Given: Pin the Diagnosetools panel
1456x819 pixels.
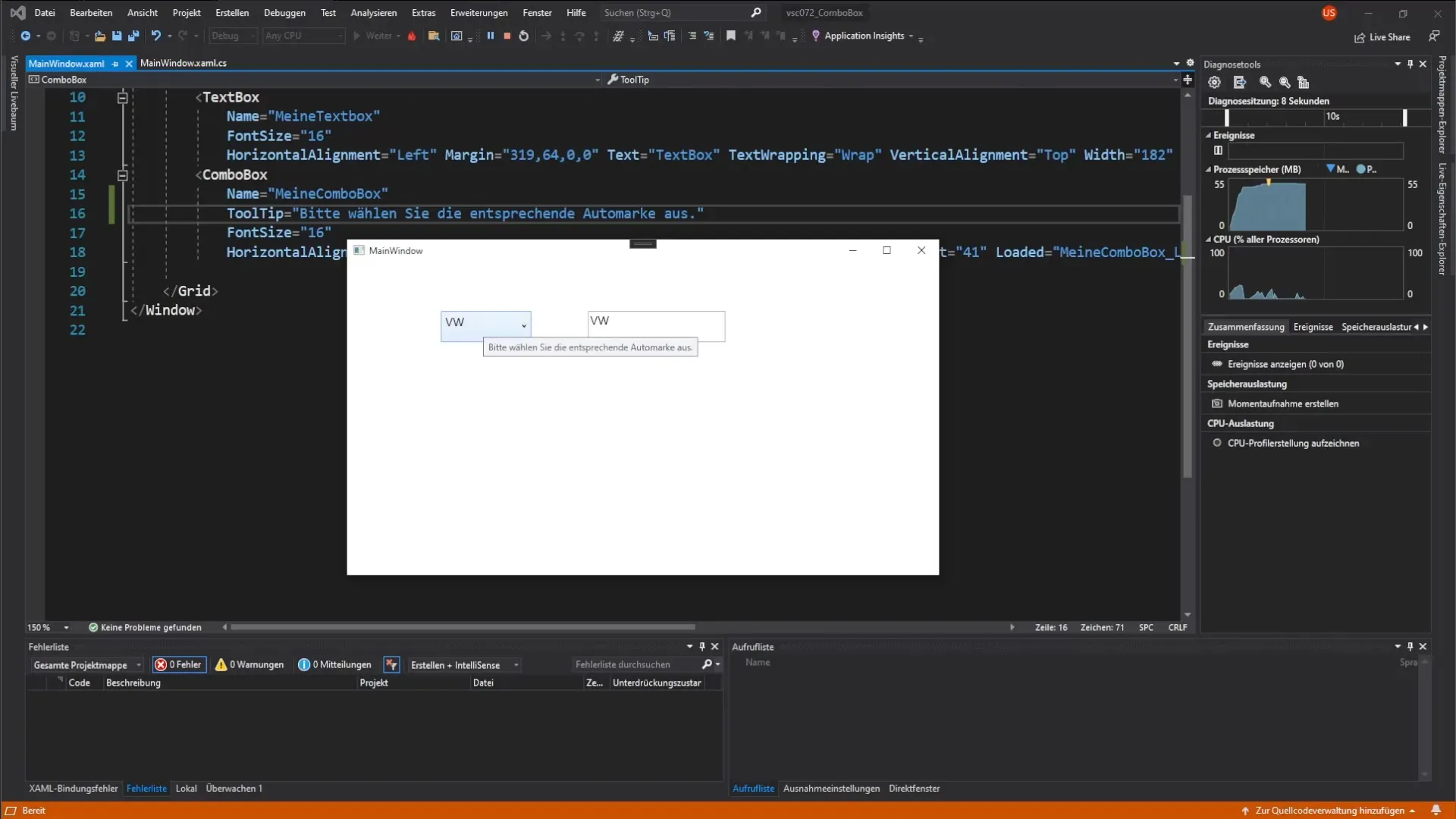Looking at the screenshot, I should [x=1410, y=64].
